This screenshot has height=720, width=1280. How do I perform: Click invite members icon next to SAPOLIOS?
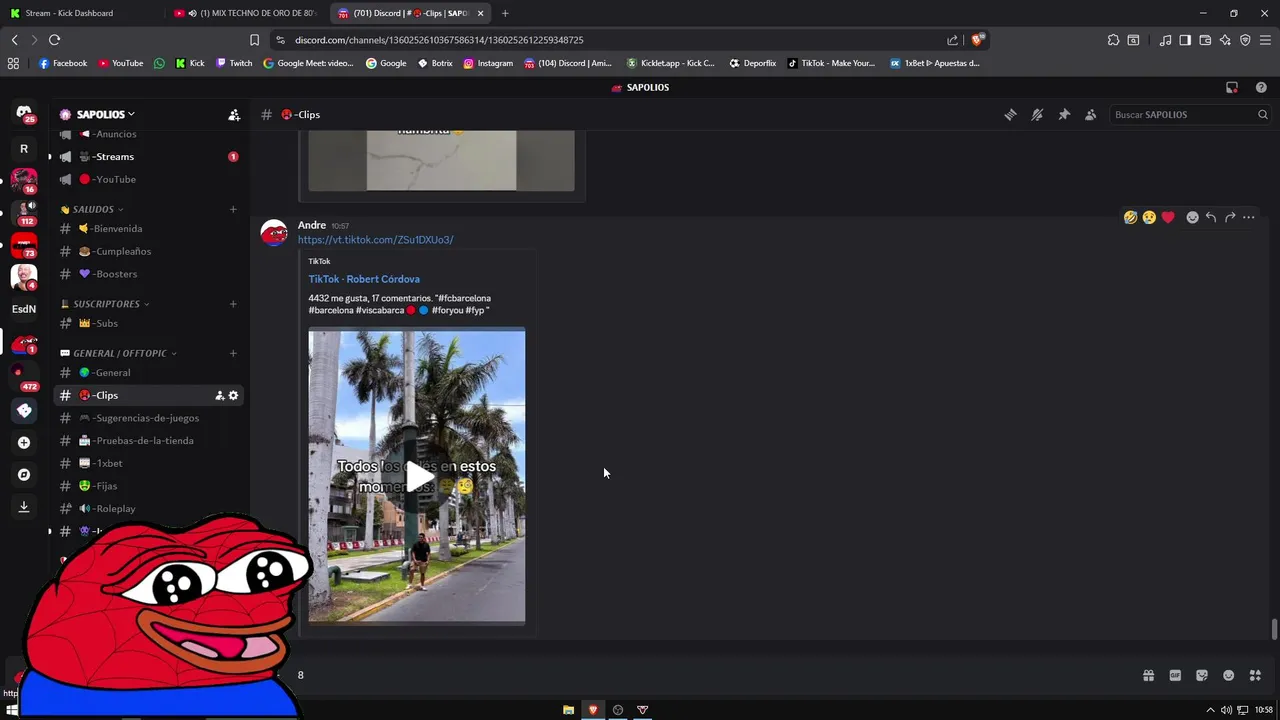pos(234,115)
